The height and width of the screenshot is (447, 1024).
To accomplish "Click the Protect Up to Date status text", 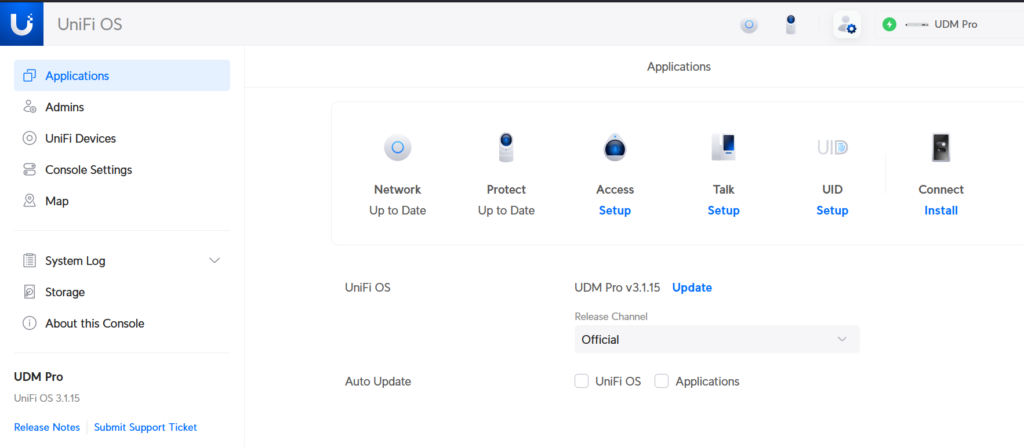I will pyautogui.click(x=506, y=210).
